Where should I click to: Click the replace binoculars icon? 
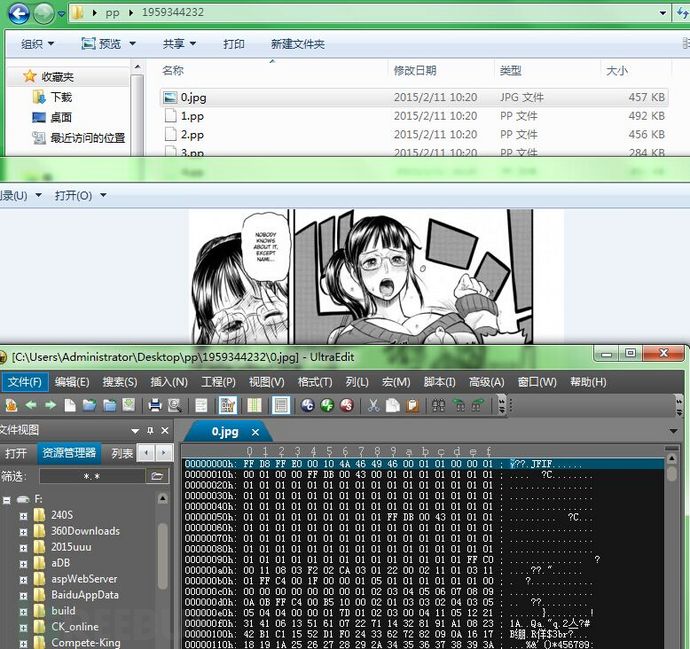pos(477,405)
